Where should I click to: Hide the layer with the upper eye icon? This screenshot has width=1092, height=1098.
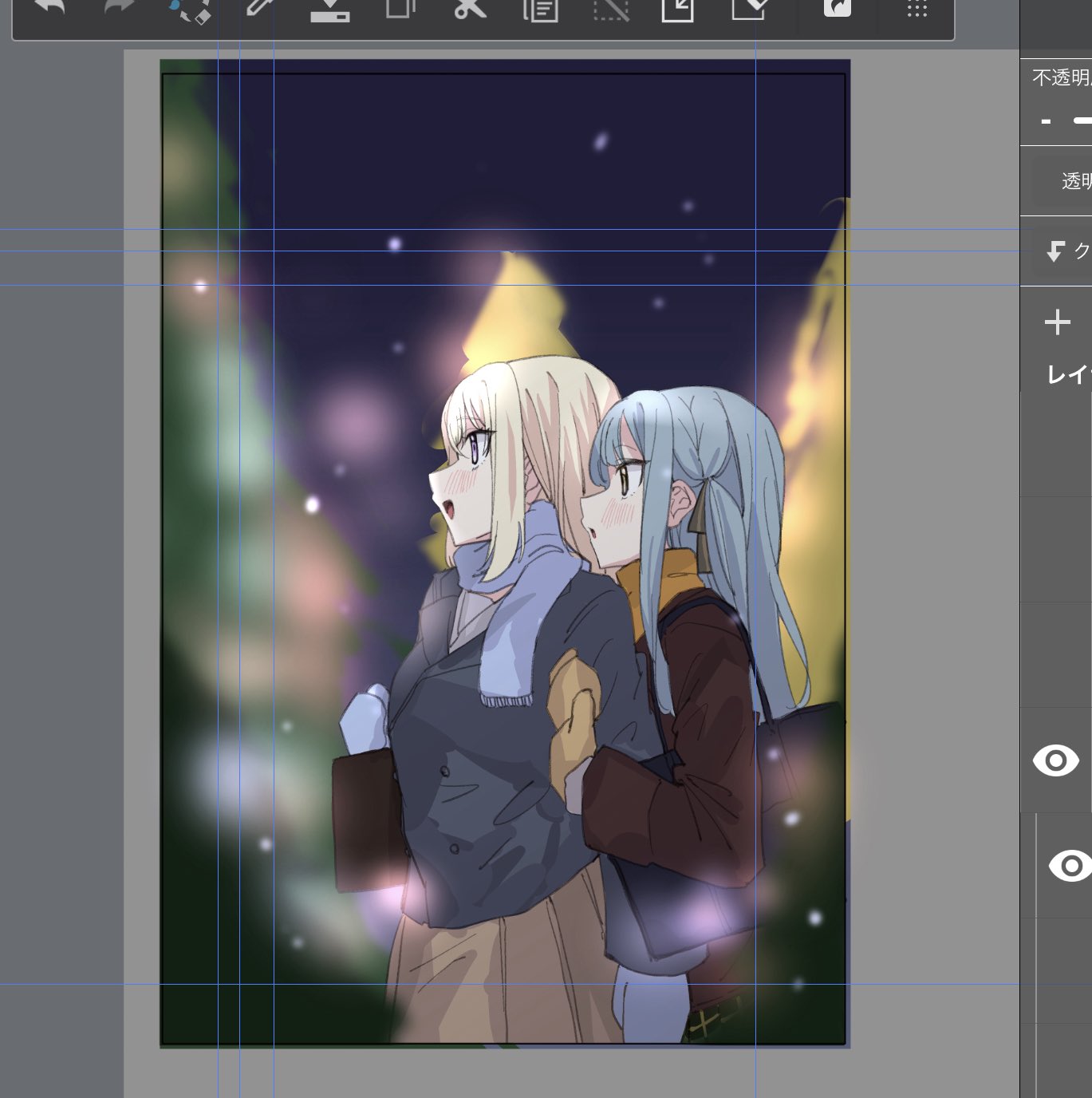[x=1055, y=760]
